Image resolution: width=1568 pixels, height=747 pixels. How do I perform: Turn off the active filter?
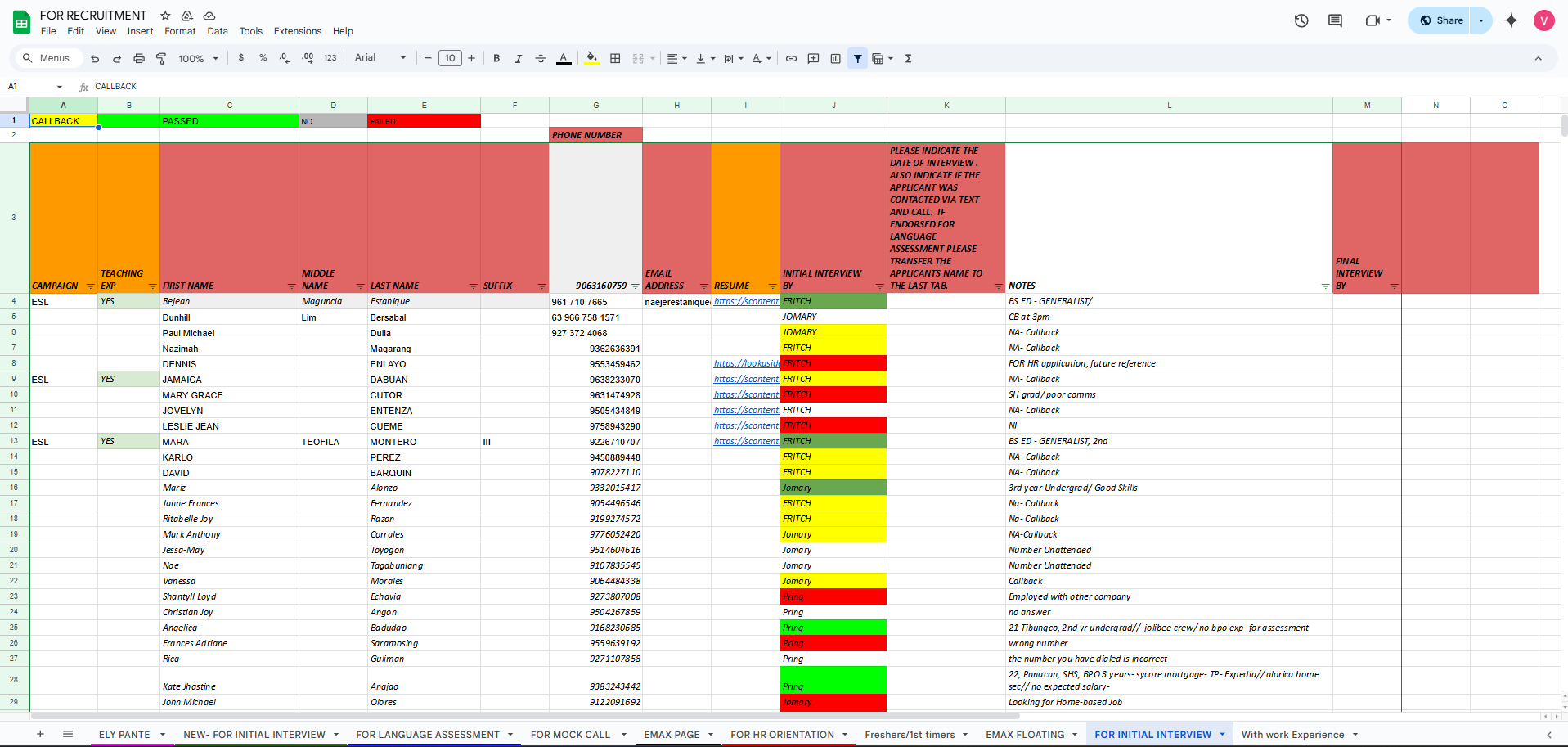pos(857,58)
